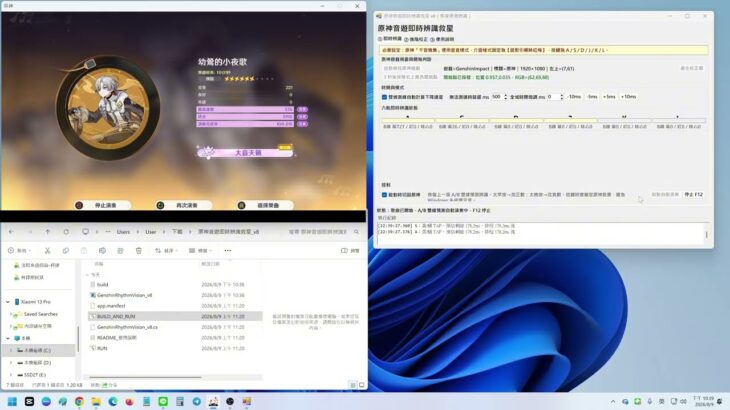The image size is (730, 410).
Task: Click the rightmost song-selection button in the game
Action: 264,205
